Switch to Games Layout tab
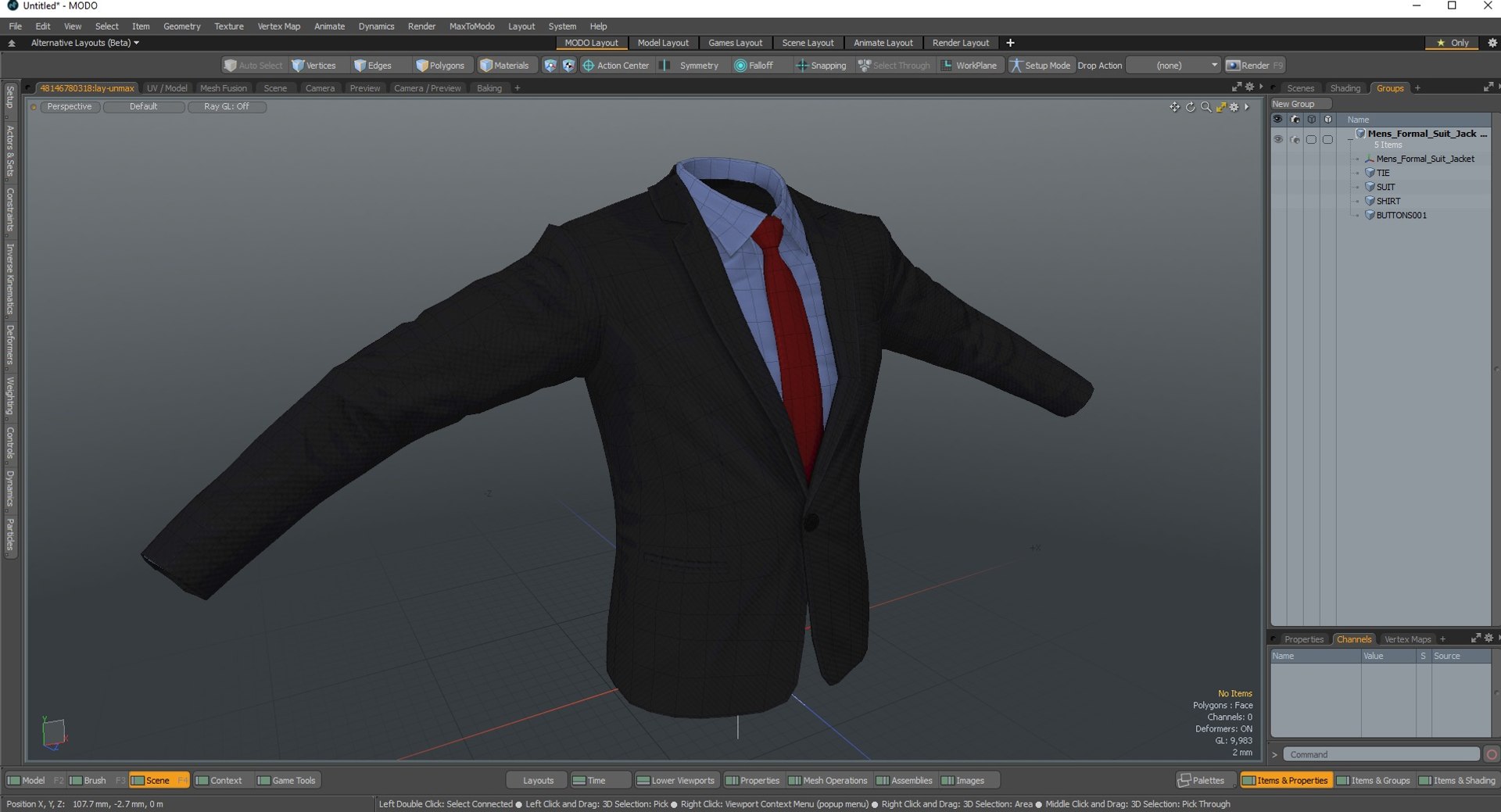Image resolution: width=1501 pixels, height=812 pixels. tap(735, 43)
